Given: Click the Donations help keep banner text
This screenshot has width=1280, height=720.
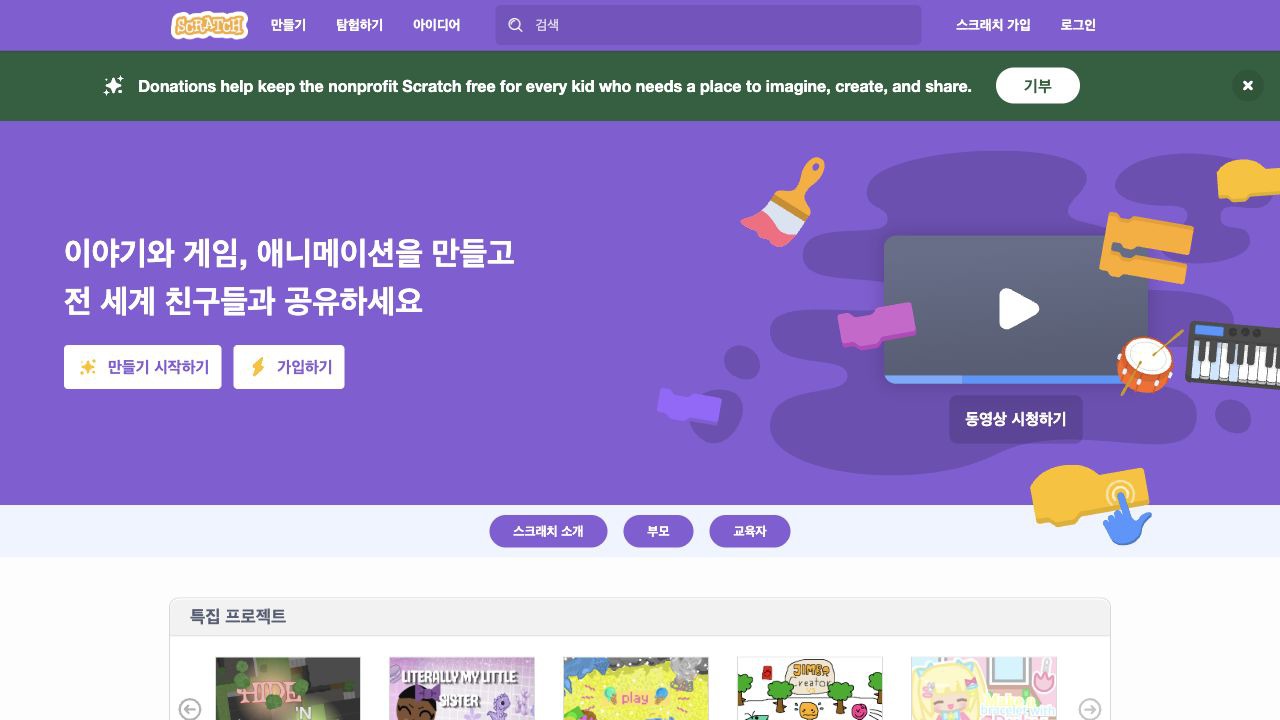Looking at the screenshot, I should [555, 86].
